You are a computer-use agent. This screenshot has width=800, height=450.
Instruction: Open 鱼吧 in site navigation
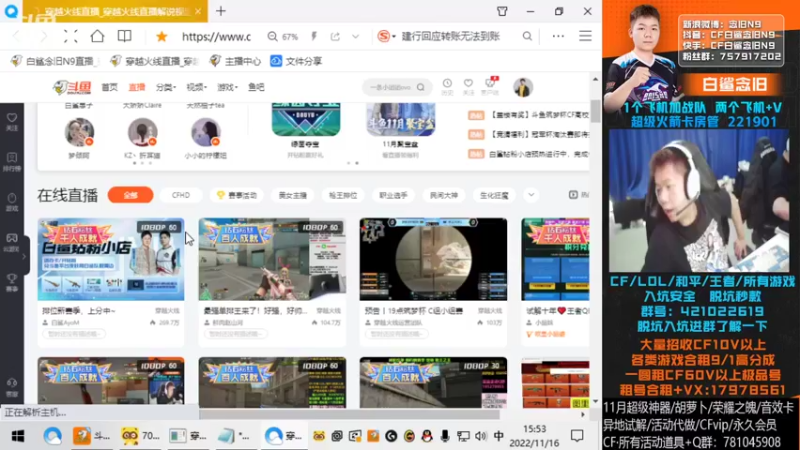tap(256, 87)
